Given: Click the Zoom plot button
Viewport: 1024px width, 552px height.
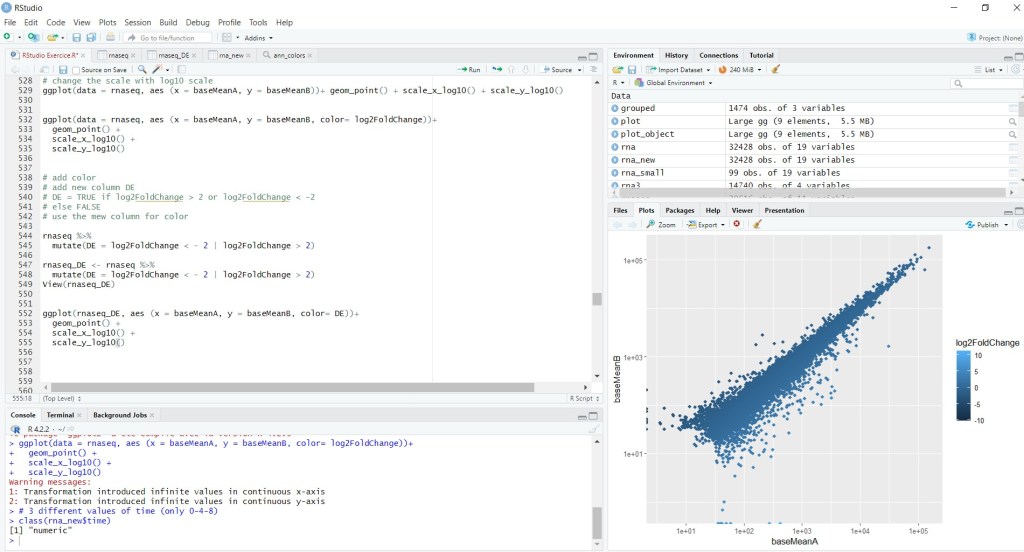Looking at the screenshot, I should point(661,225).
